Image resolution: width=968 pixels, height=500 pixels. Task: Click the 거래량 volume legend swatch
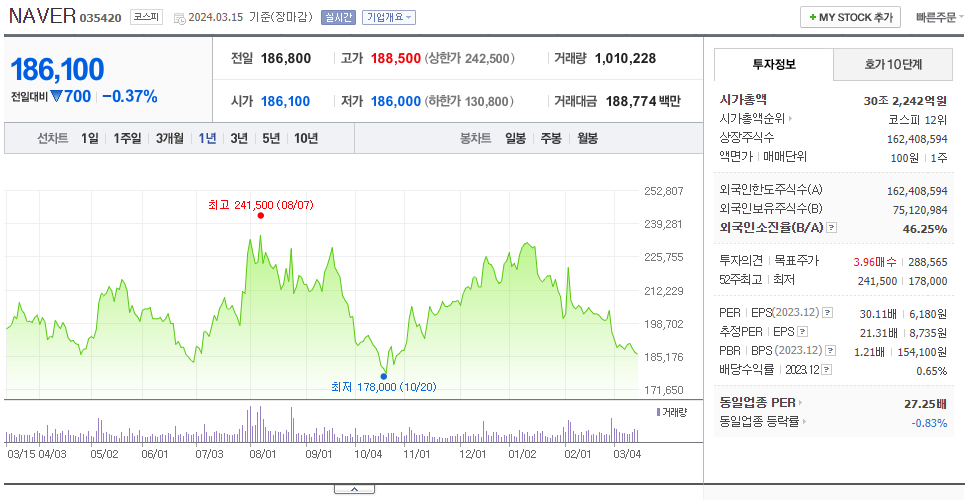[x=659, y=412]
